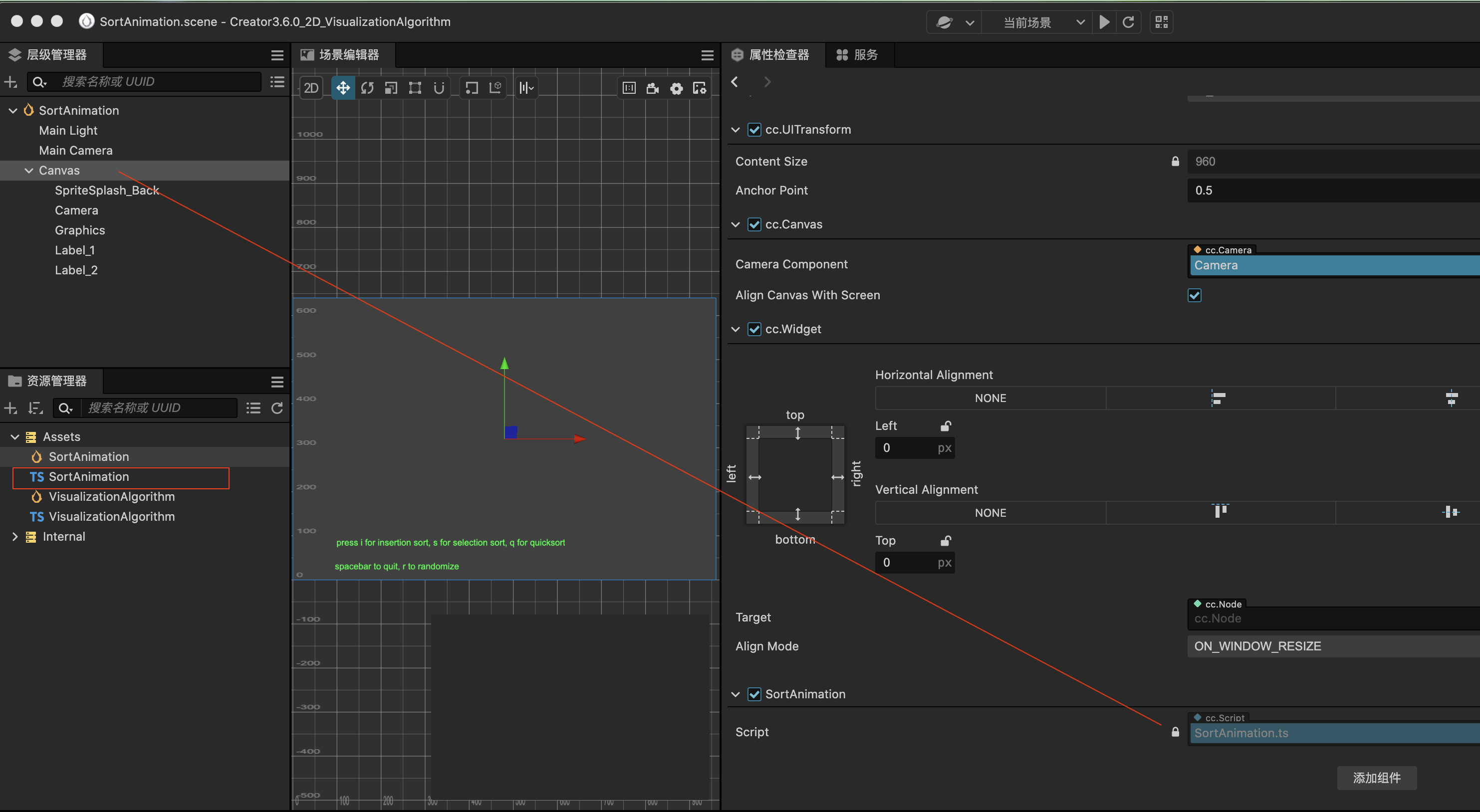Open the scene gear settings icon
The width and height of the screenshot is (1480, 812).
[676, 88]
